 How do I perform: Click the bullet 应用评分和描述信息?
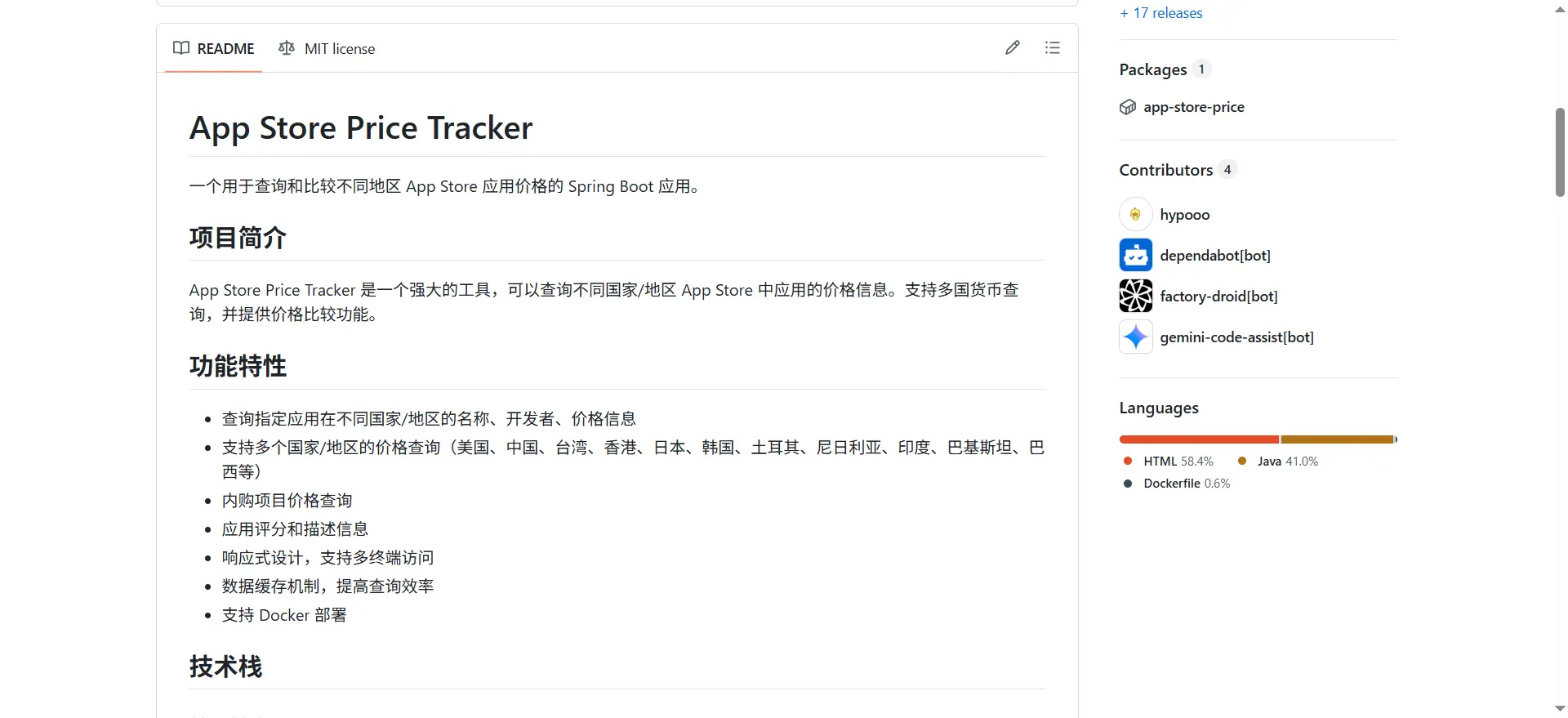click(295, 529)
